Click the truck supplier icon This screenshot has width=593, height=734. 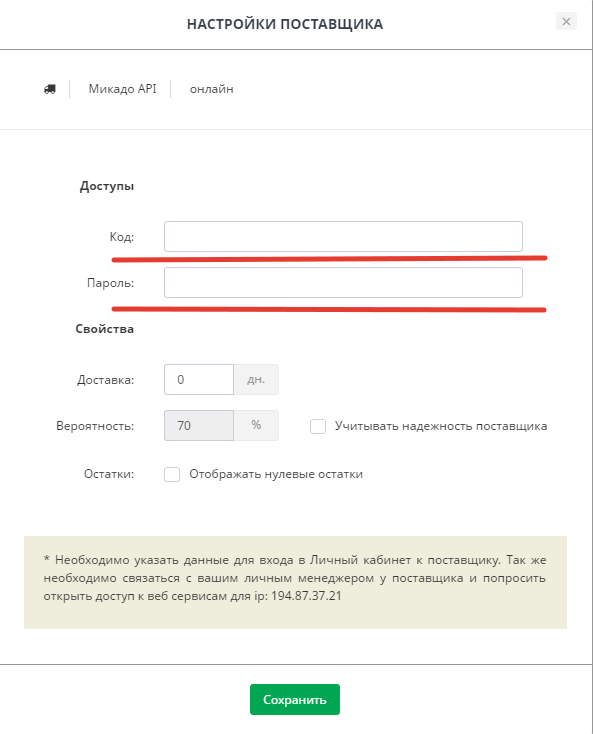pyautogui.click(x=50, y=89)
